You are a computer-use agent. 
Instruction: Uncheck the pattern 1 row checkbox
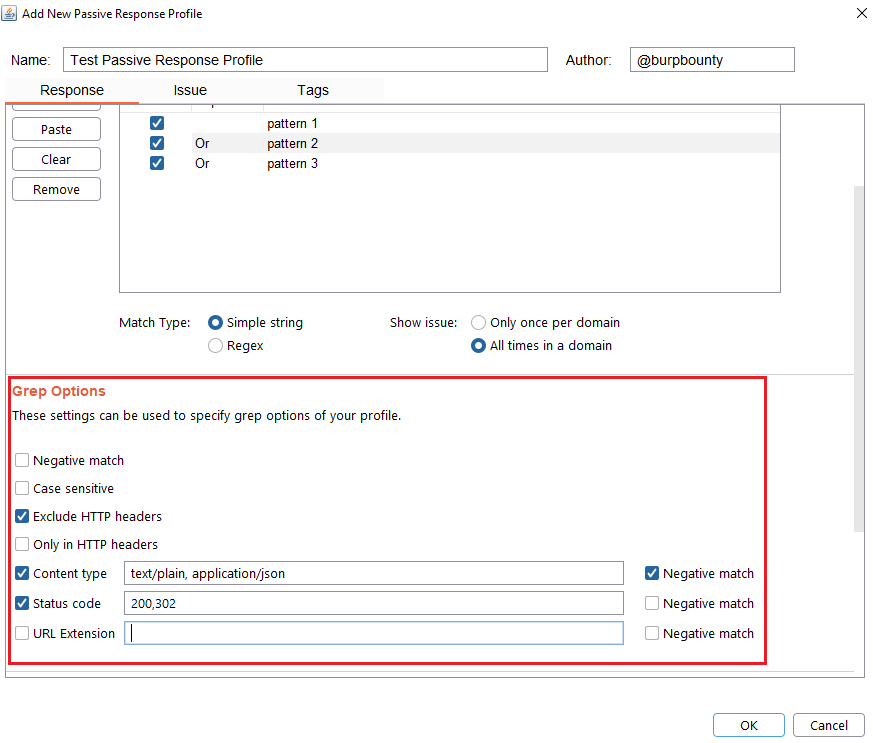tap(157, 124)
